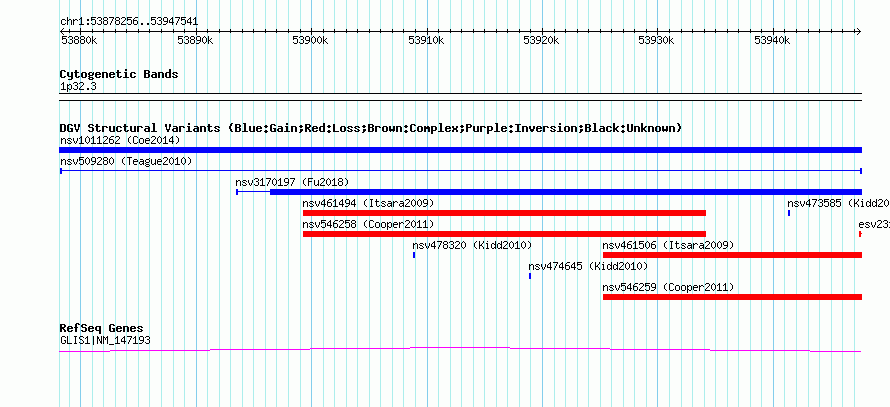Click the GLIS1|NM_147193 gene label
890x407 pixels.
coord(105,341)
